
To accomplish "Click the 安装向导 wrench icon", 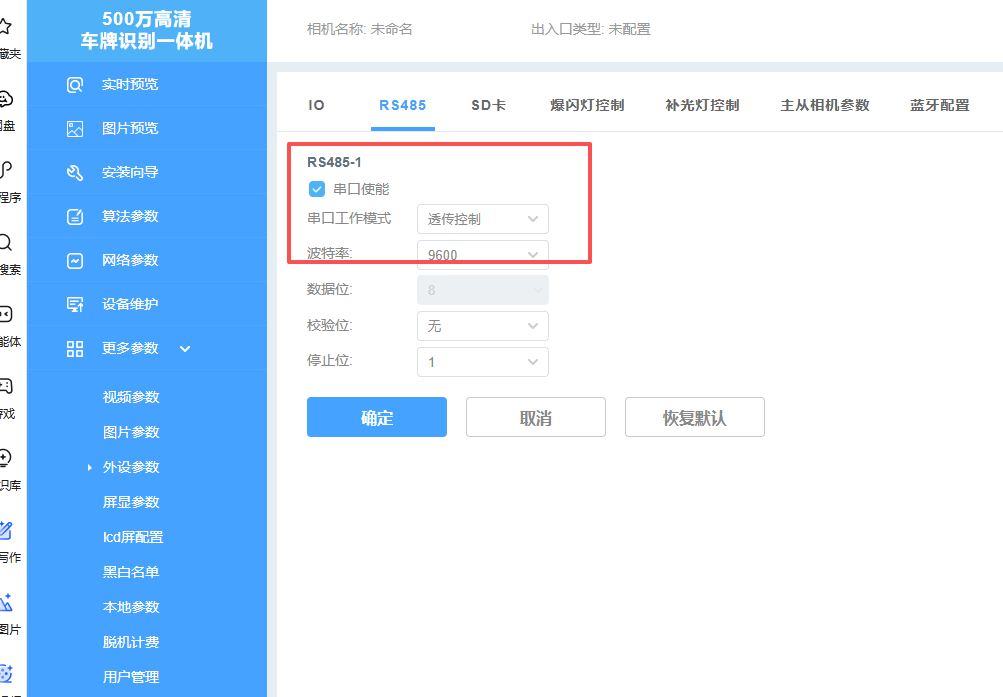I will (75, 173).
